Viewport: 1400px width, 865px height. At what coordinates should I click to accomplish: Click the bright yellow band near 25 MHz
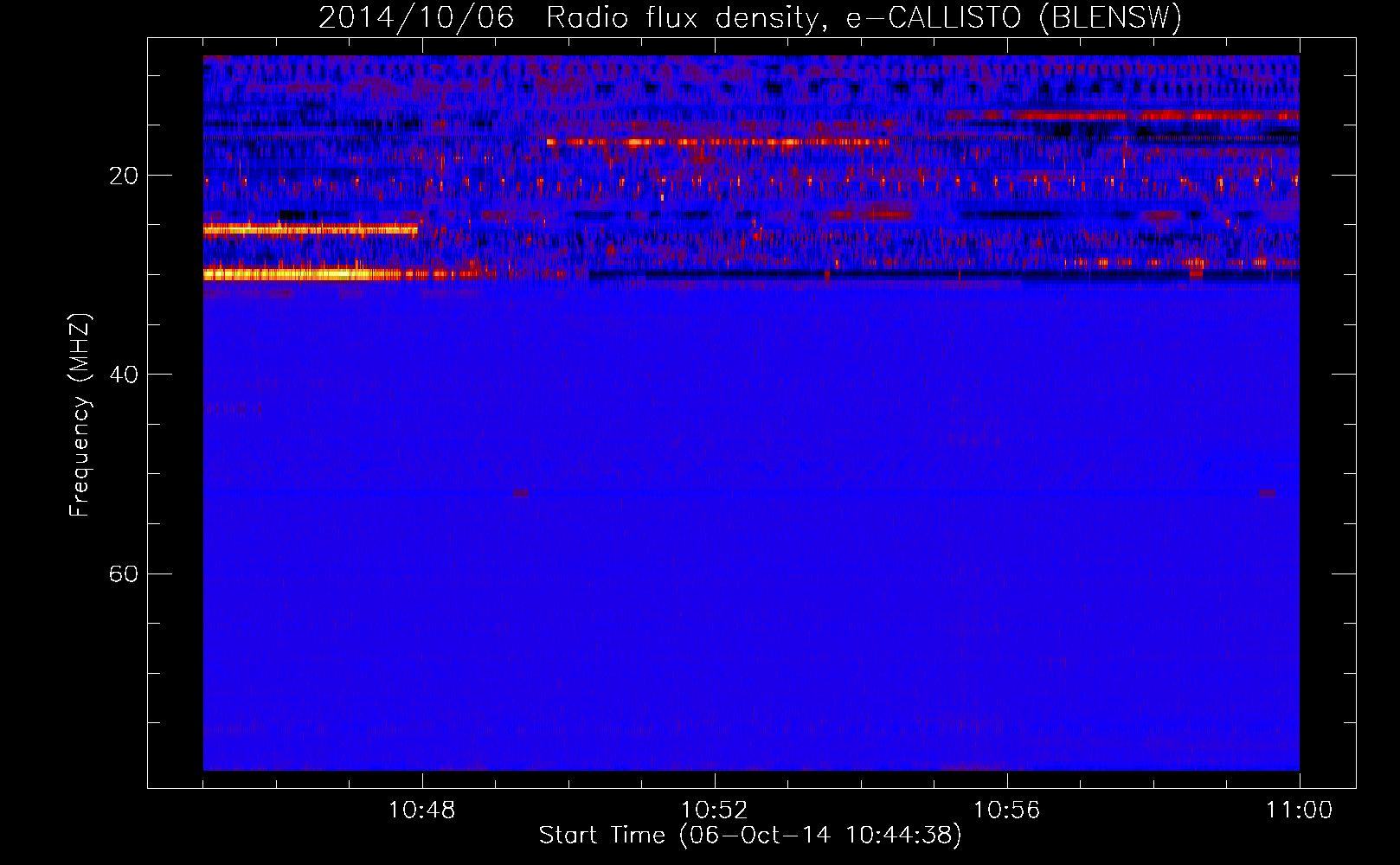click(310, 229)
